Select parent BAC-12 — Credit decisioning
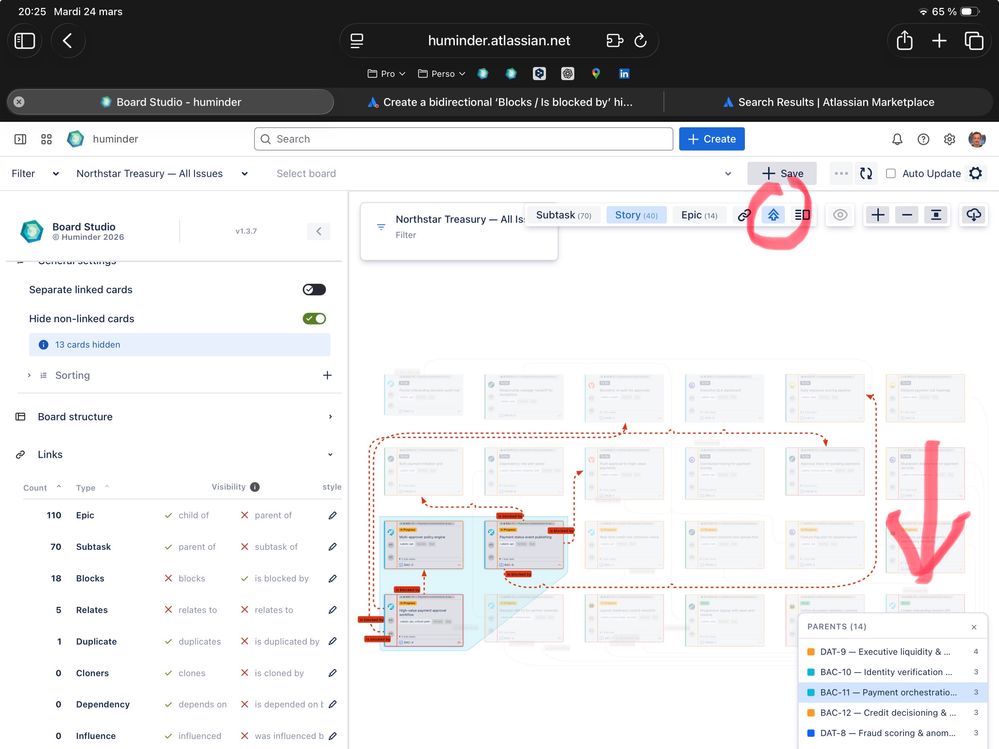The height and width of the screenshot is (749, 999). click(892, 713)
